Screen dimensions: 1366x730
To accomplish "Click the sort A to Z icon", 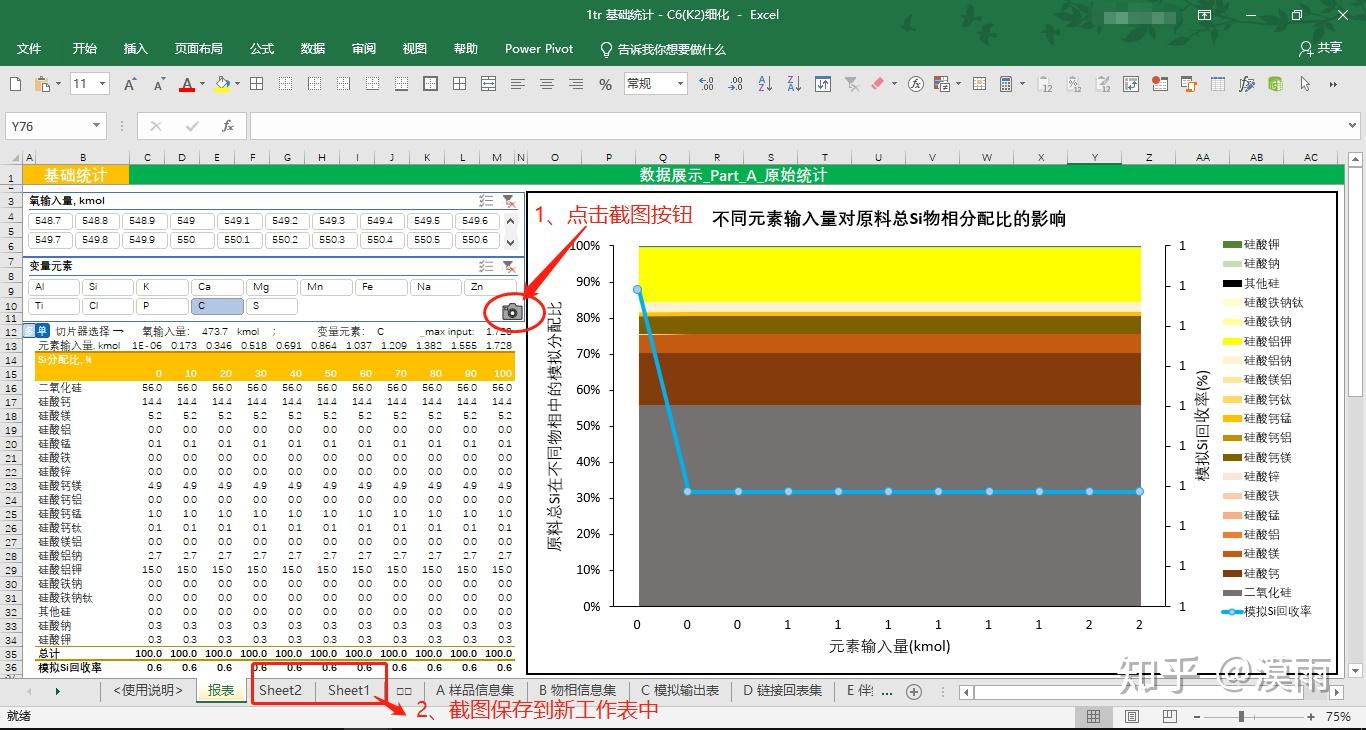I will click(765, 84).
